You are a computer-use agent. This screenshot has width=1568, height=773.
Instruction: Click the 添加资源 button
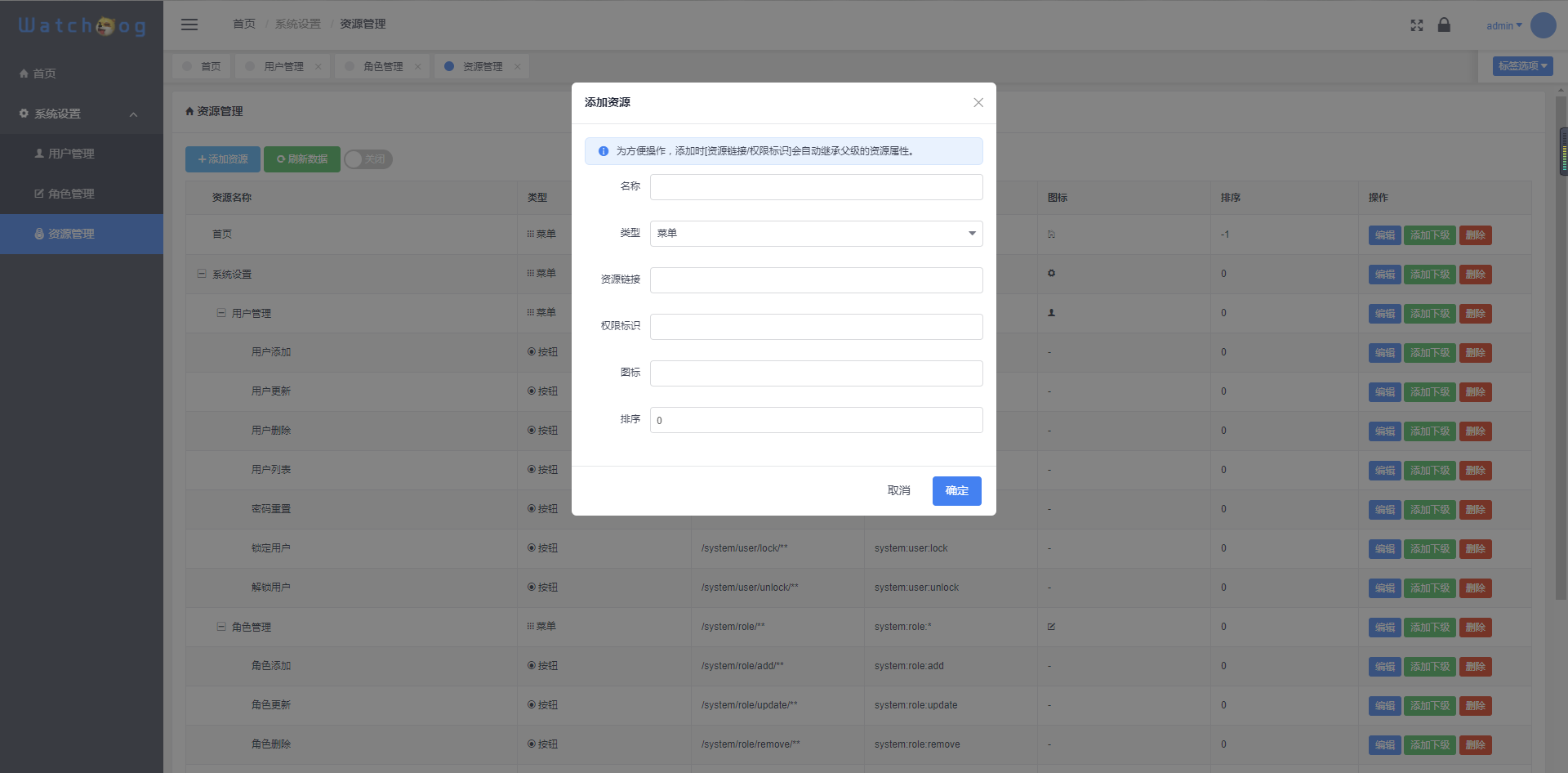coord(223,159)
